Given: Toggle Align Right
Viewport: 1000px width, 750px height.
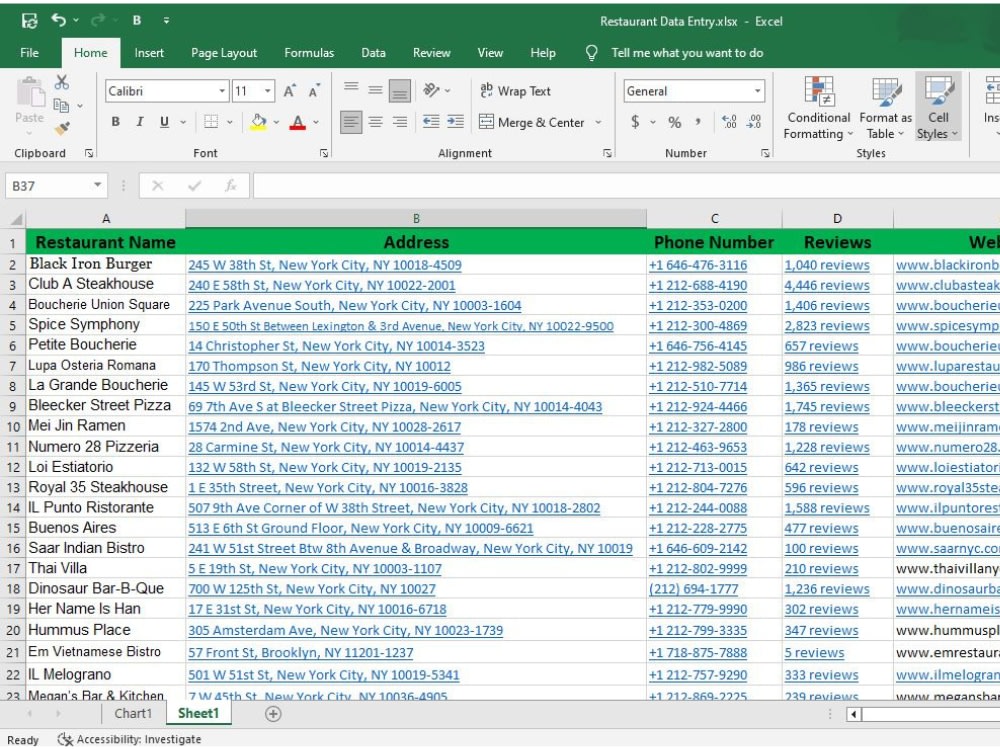Looking at the screenshot, I should [400, 122].
